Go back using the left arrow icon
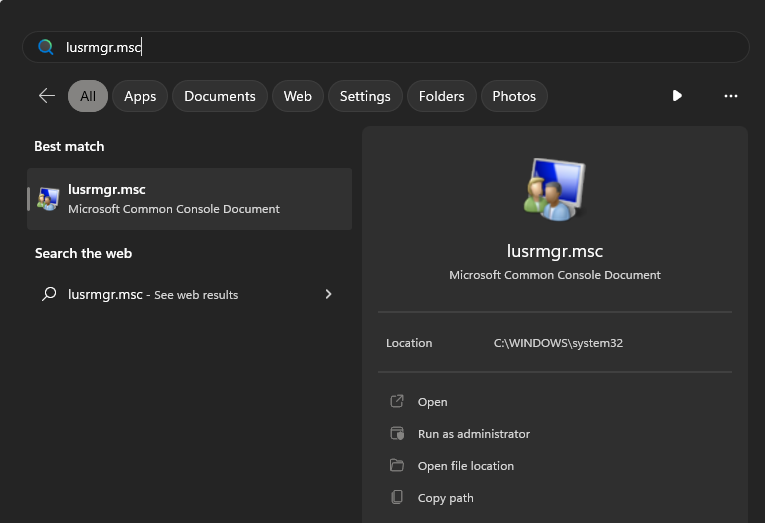 pyautogui.click(x=47, y=96)
